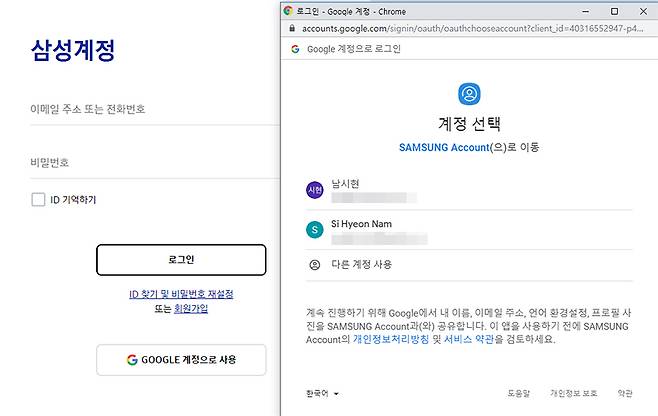Click GOOGLE 계정으로 사용 button

click(181, 360)
